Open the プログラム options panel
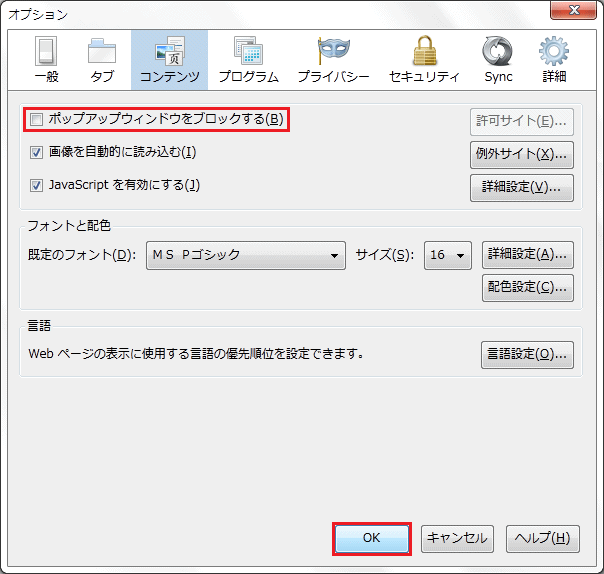This screenshot has height=574, width=604. click(248, 60)
